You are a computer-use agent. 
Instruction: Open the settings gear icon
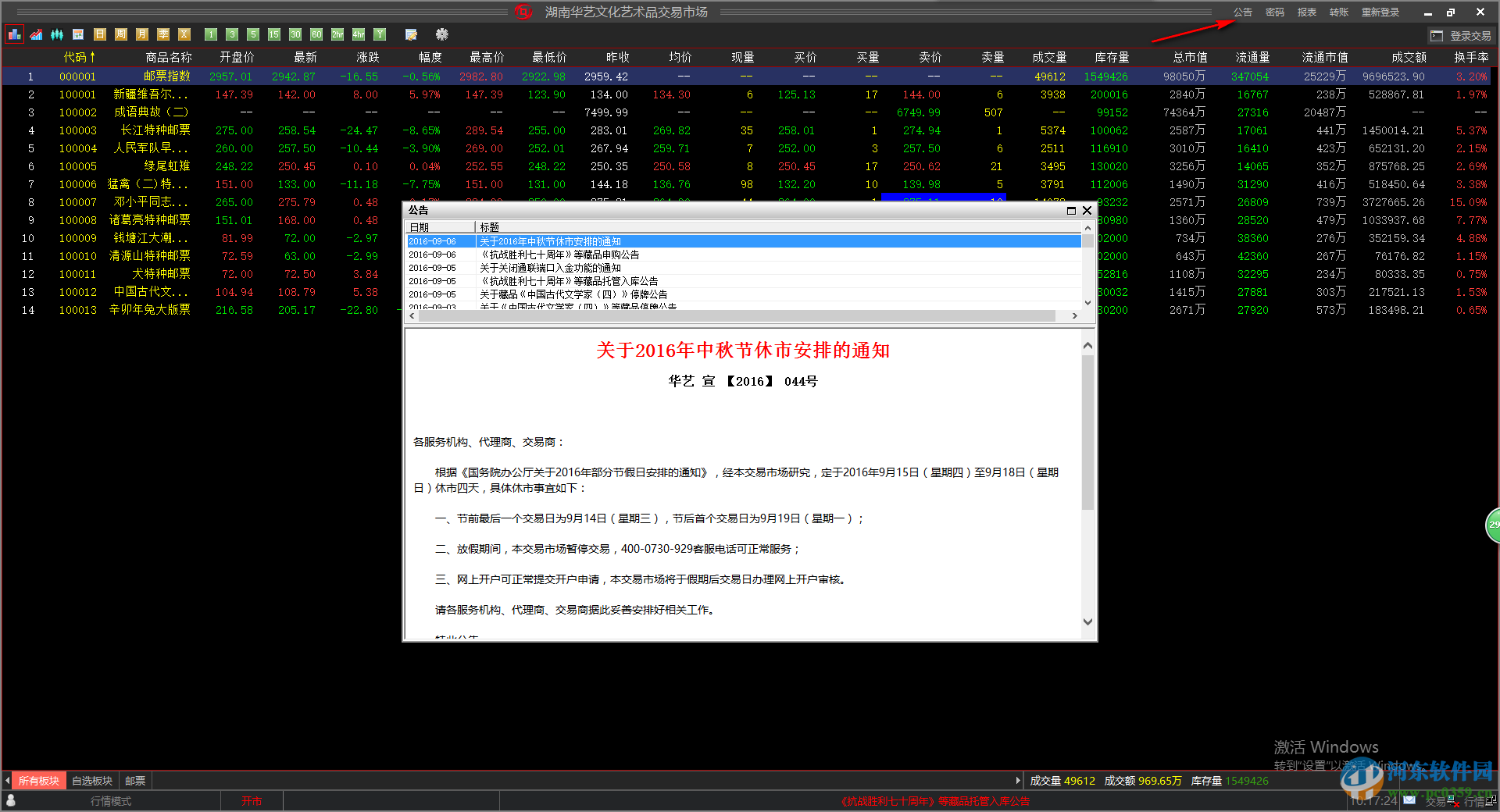(x=441, y=34)
